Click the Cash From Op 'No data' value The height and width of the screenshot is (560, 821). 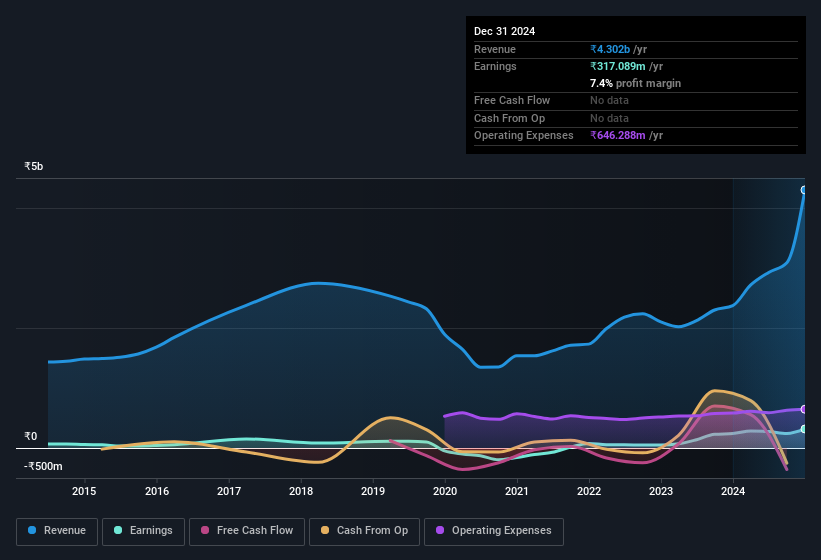[x=609, y=118]
